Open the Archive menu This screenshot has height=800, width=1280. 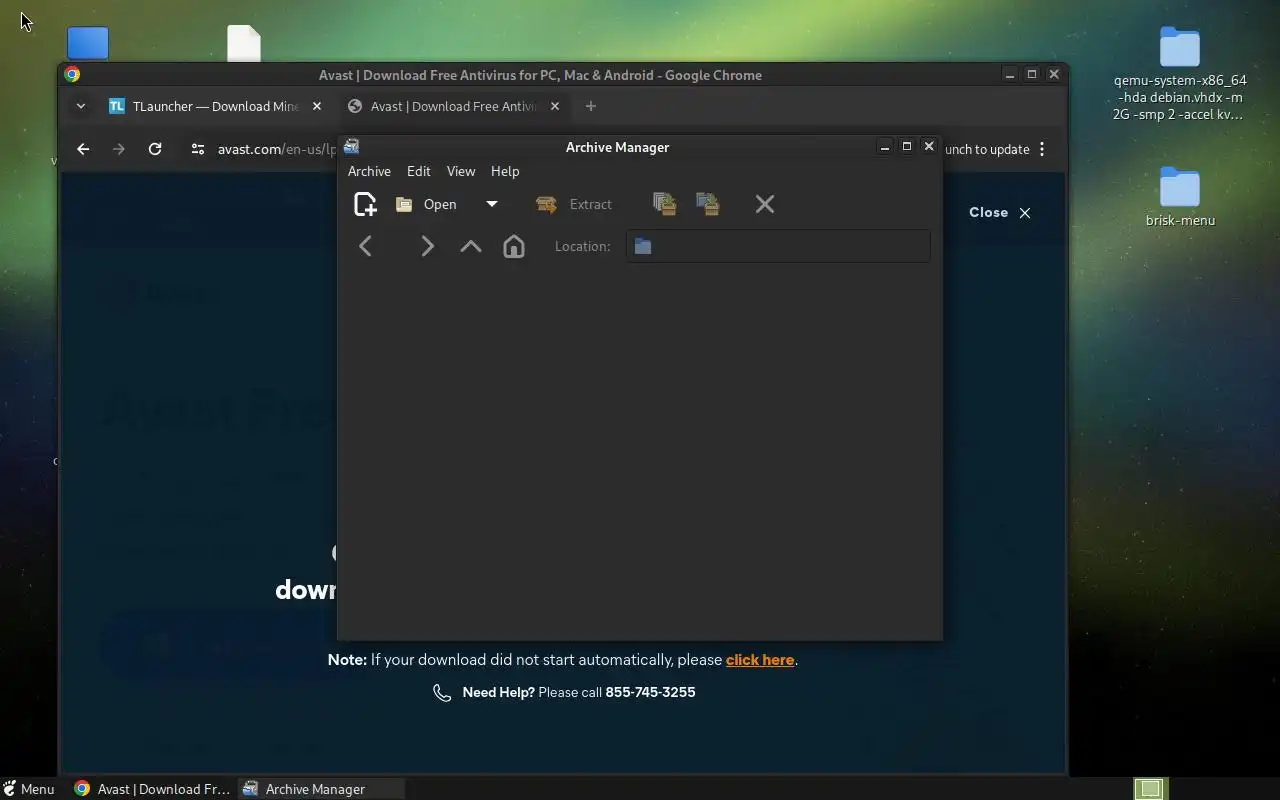369,171
